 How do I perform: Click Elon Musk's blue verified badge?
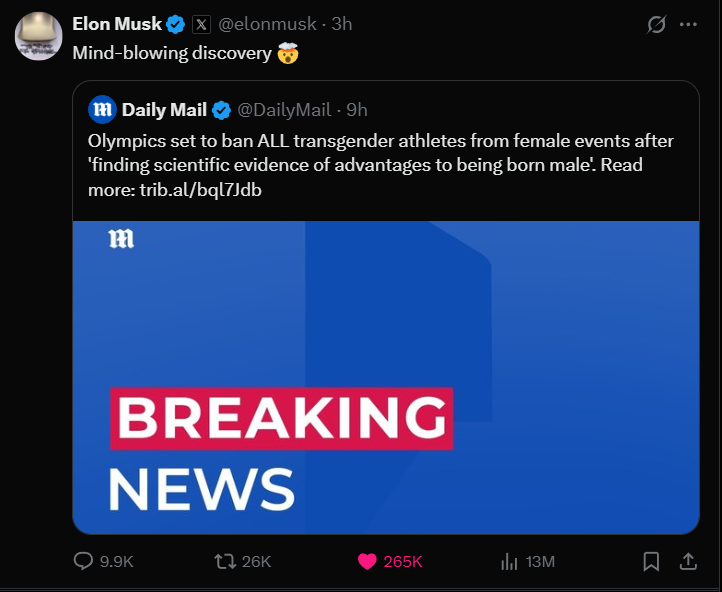[175, 24]
